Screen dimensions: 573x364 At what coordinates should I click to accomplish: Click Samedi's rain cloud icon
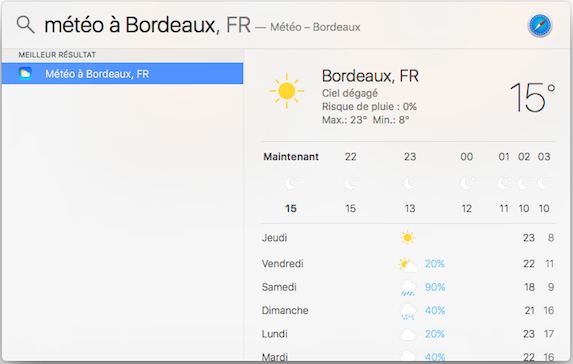click(x=408, y=288)
